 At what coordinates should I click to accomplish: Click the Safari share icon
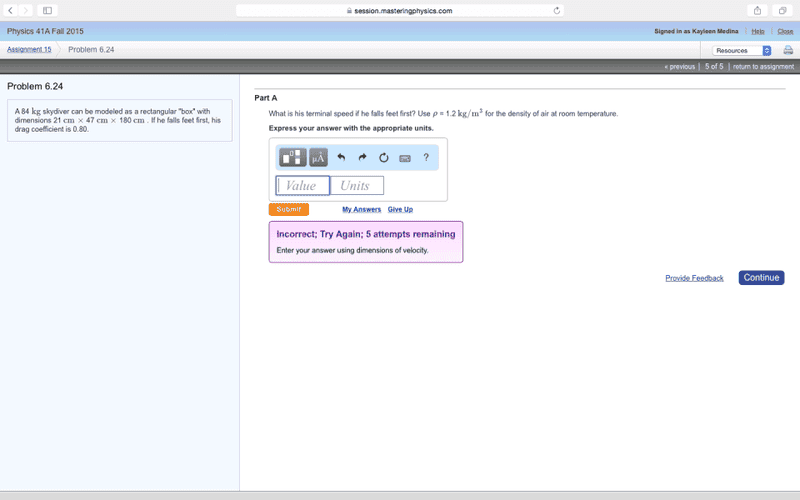pyautogui.click(x=757, y=10)
